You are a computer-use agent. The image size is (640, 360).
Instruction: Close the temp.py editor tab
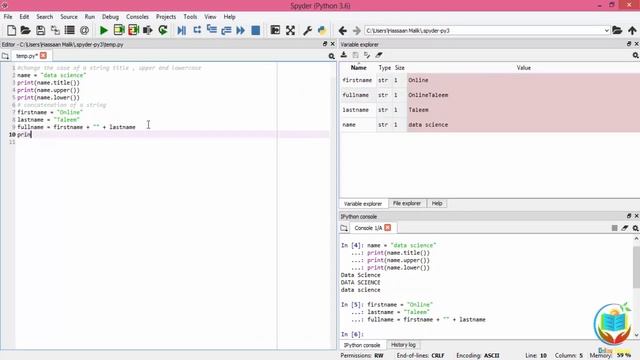coord(43,56)
